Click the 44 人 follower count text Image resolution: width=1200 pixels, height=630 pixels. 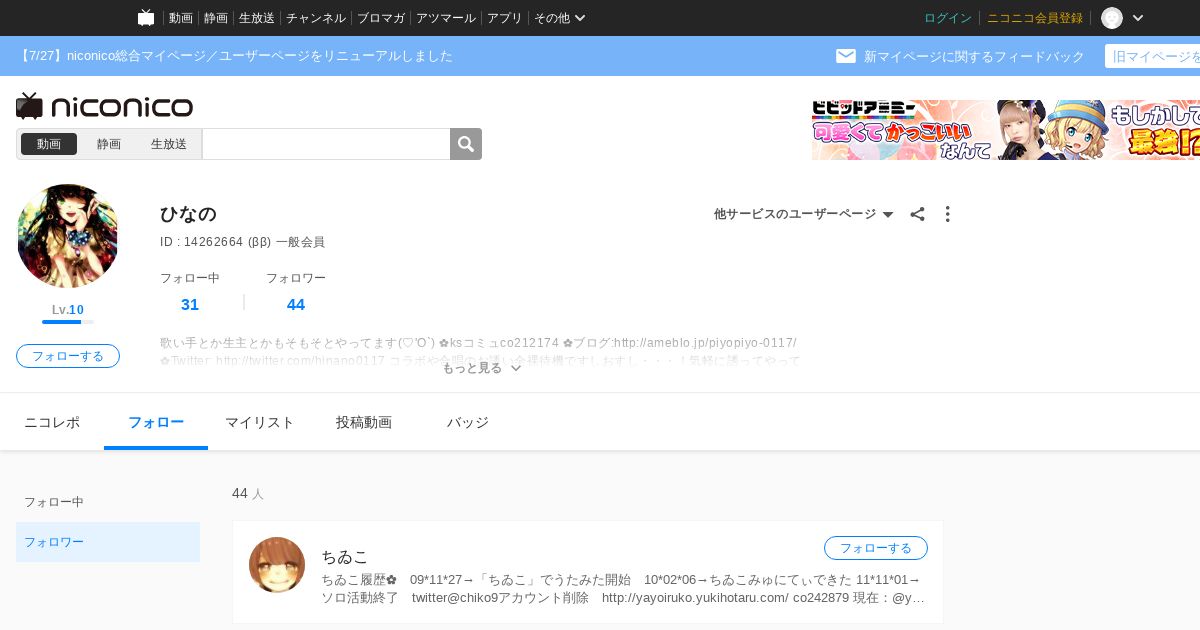point(248,493)
